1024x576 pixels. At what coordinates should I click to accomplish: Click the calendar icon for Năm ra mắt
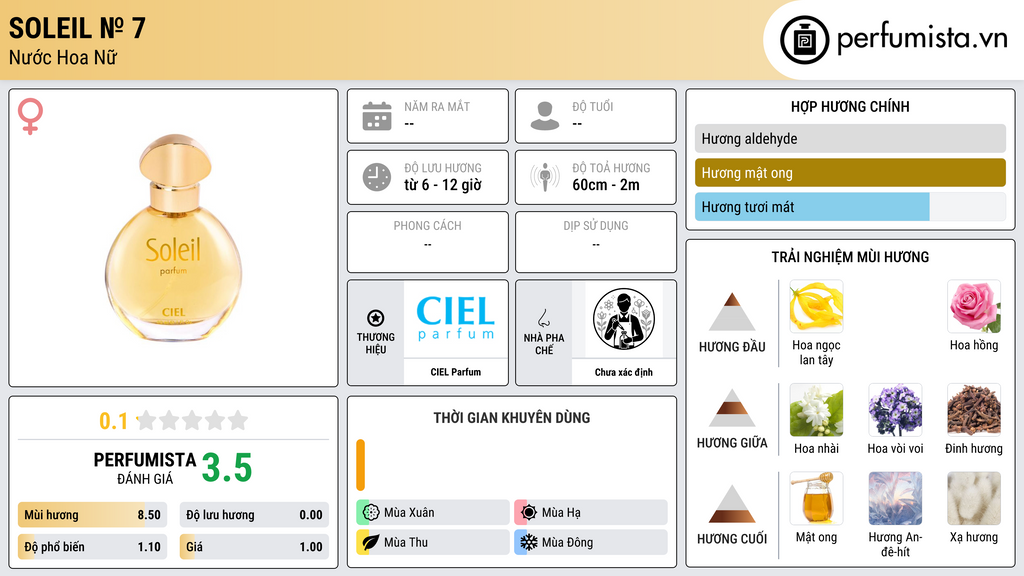tap(377, 116)
